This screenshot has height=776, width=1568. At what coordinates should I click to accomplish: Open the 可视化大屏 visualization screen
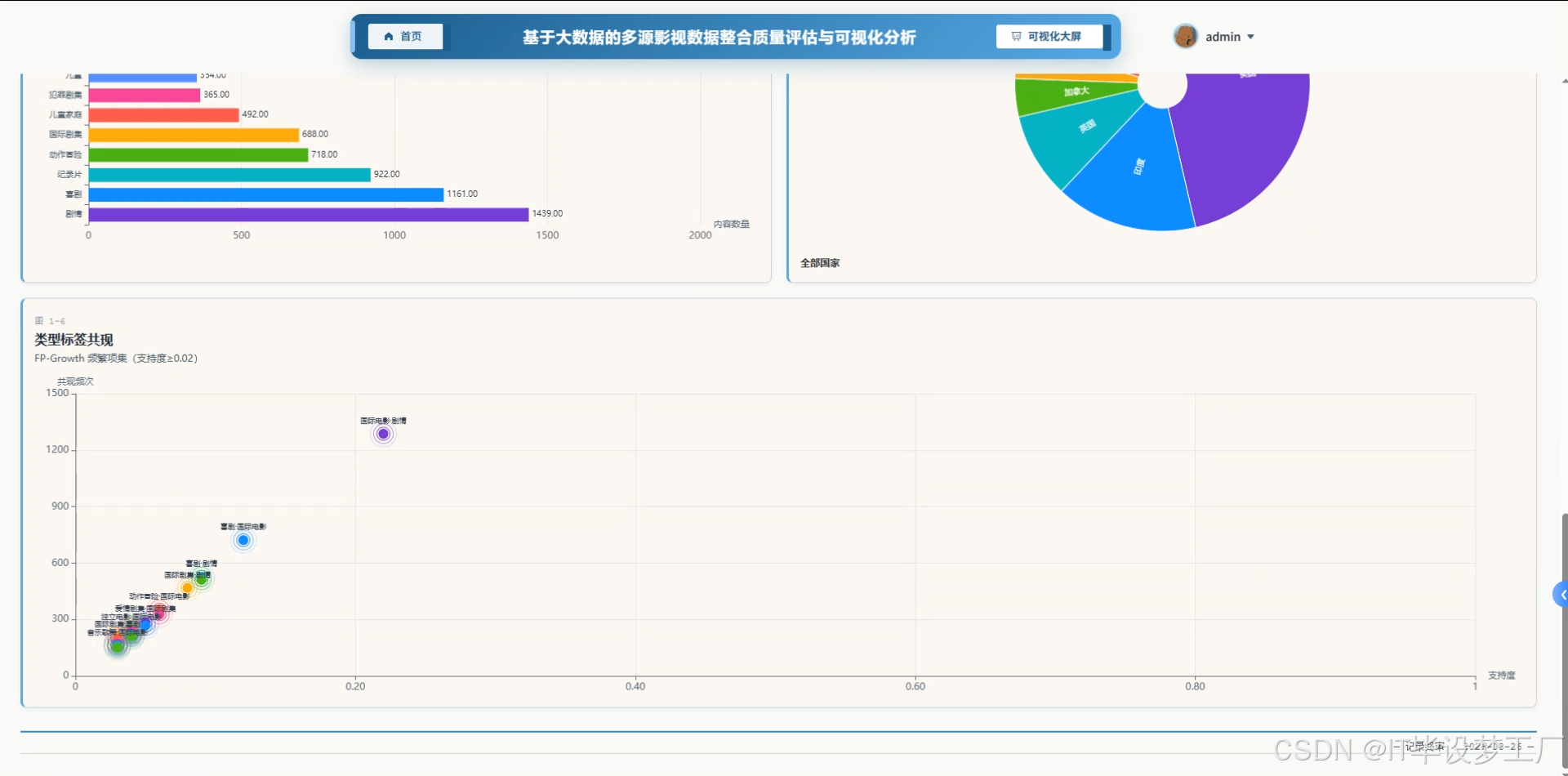pos(1049,37)
